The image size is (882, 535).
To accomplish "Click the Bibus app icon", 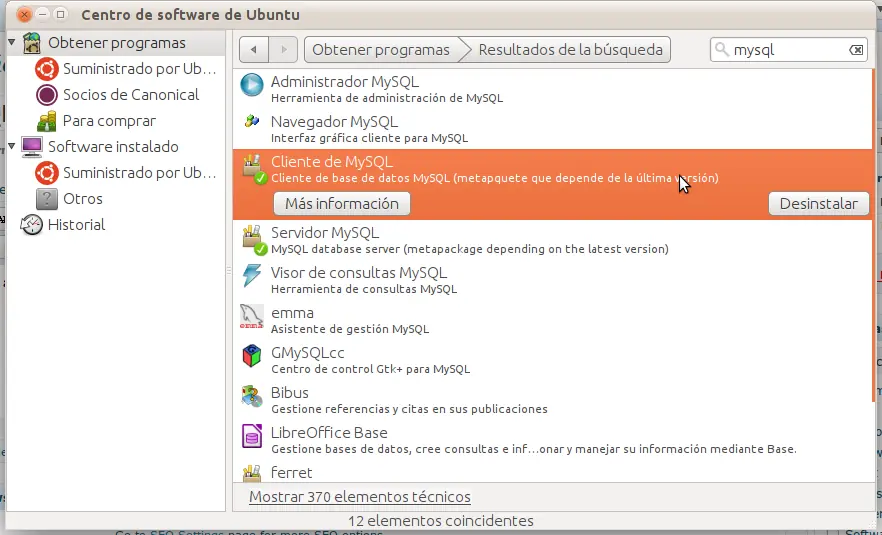I will tap(251, 396).
